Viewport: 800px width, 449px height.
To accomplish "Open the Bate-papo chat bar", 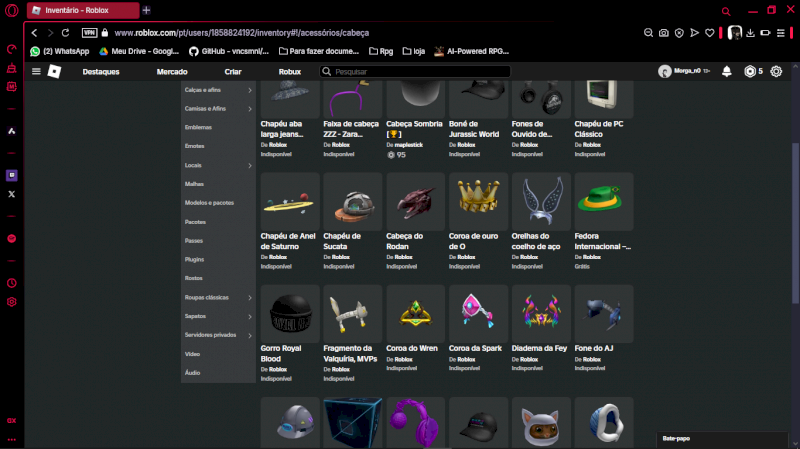I will click(x=721, y=439).
